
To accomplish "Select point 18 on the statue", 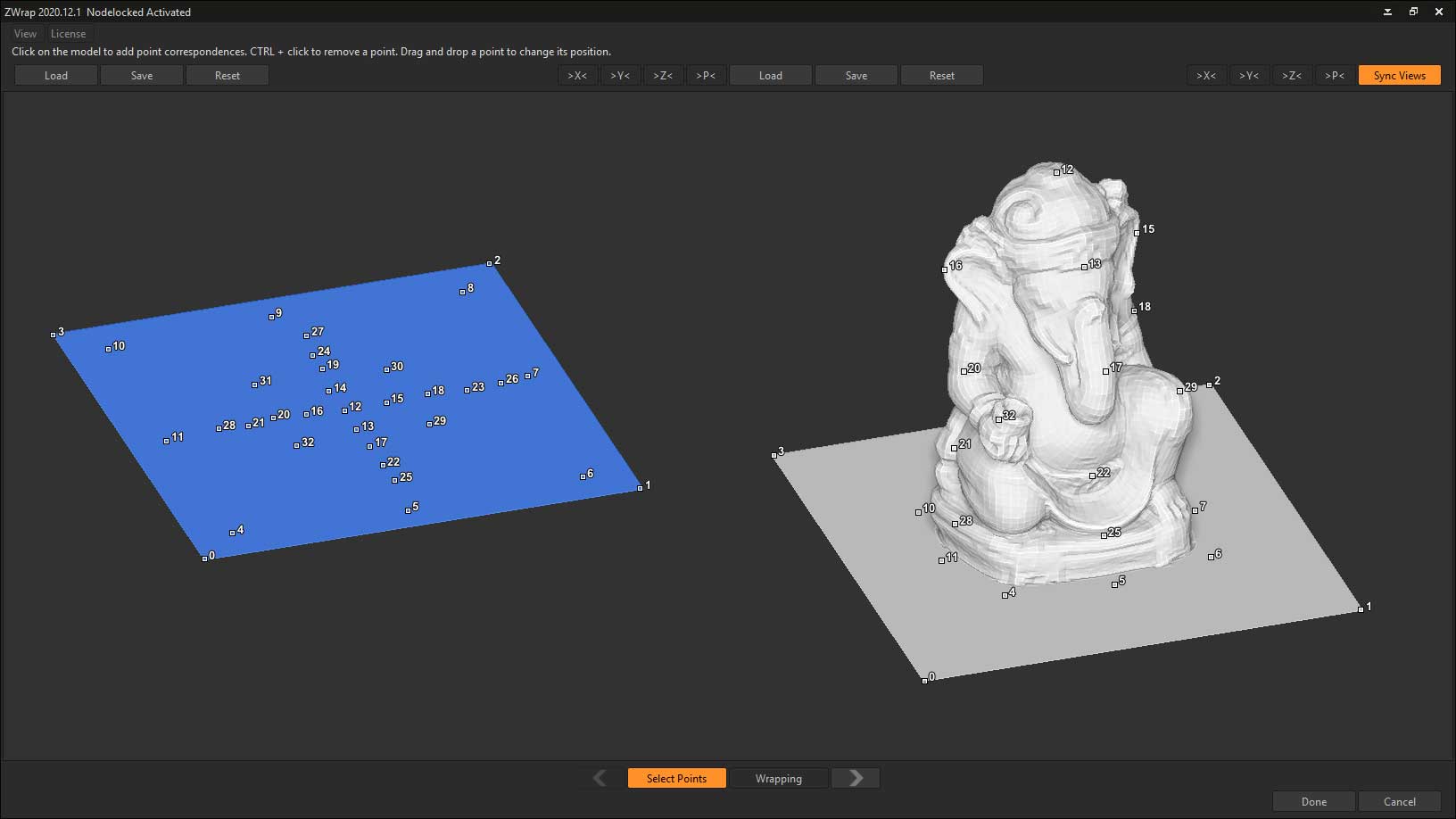I will (1134, 310).
